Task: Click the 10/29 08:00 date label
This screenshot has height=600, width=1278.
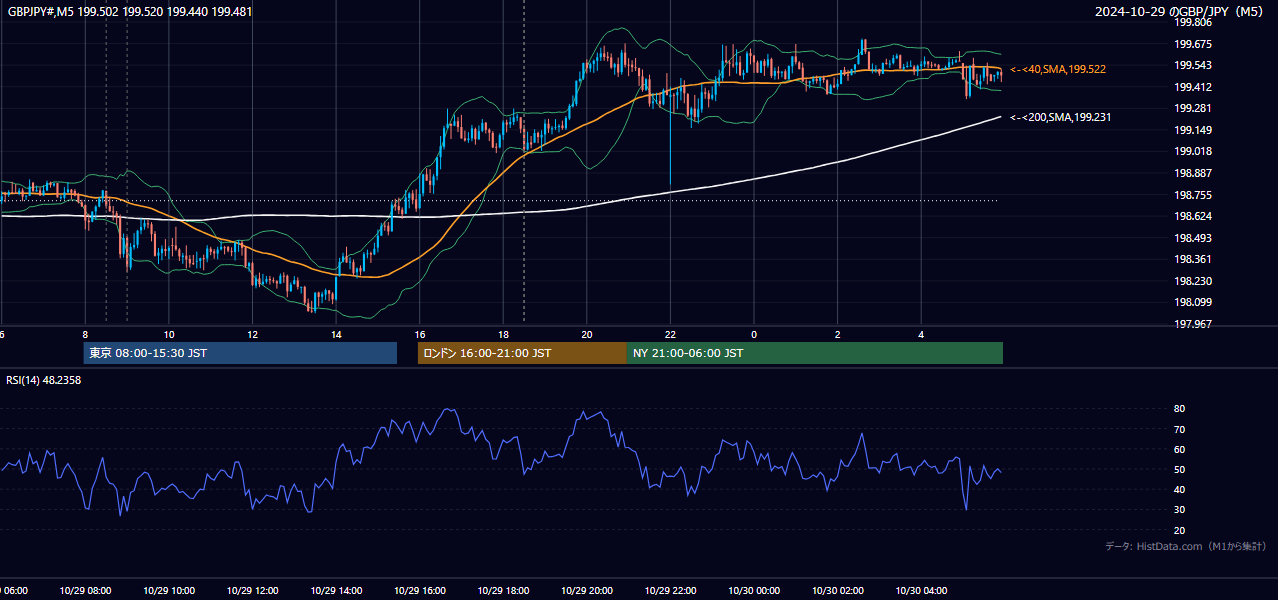Action: coord(85,590)
